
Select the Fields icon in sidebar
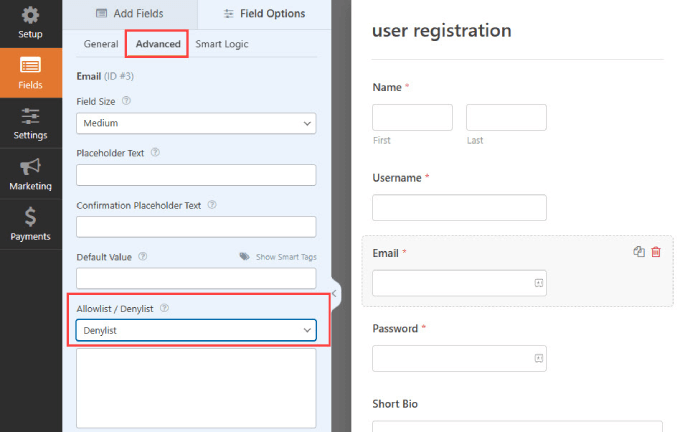pyautogui.click(x=30, y=66)
